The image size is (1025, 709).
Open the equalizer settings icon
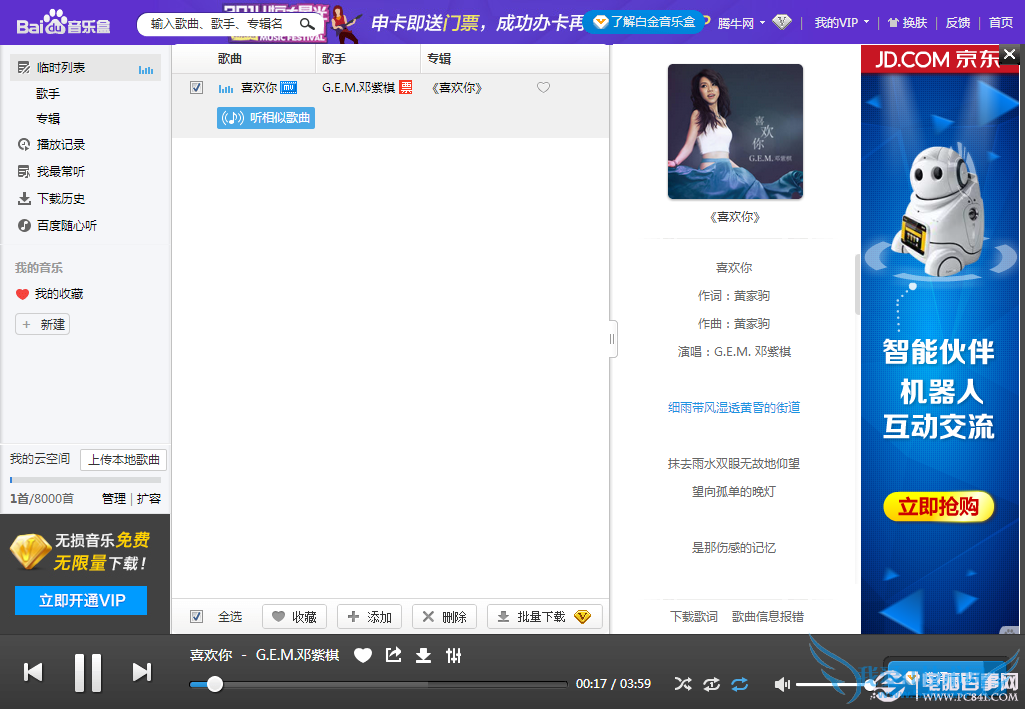tap(454, 655)
